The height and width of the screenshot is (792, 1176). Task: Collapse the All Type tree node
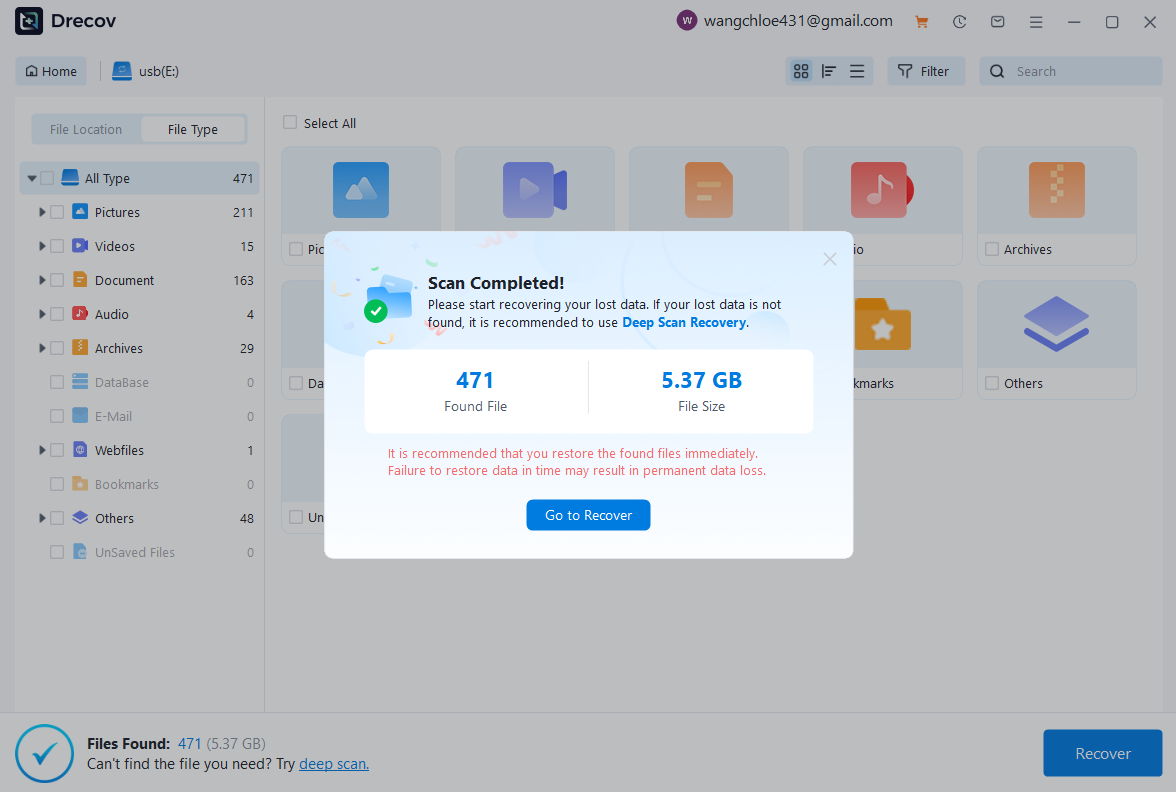click(32, 178)
